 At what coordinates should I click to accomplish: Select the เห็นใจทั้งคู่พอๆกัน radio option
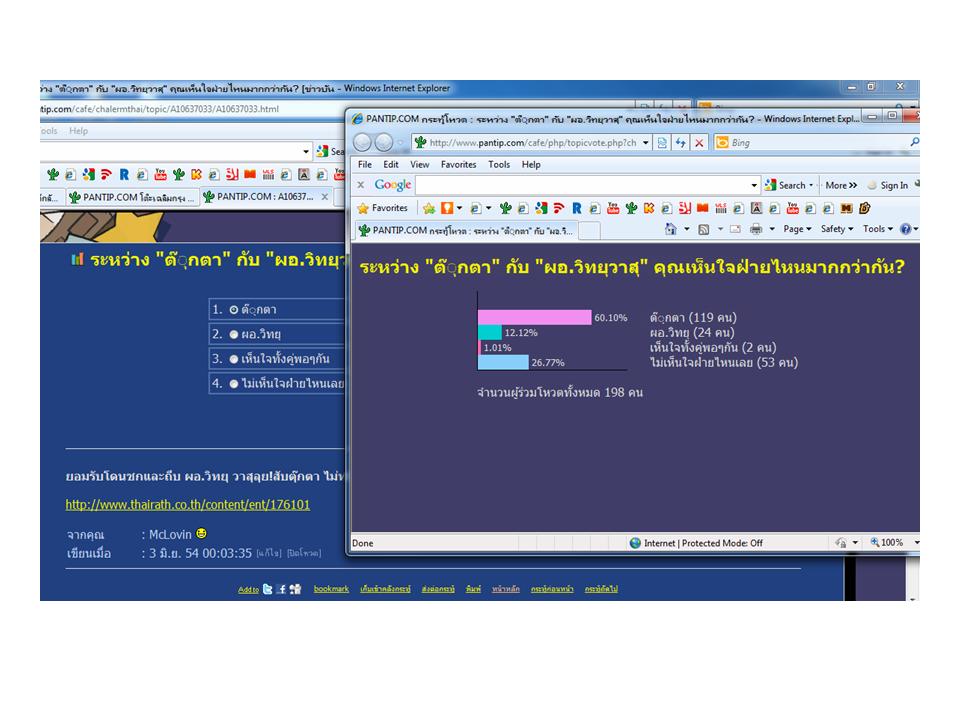pyautogui.click(x=233, y=359)
